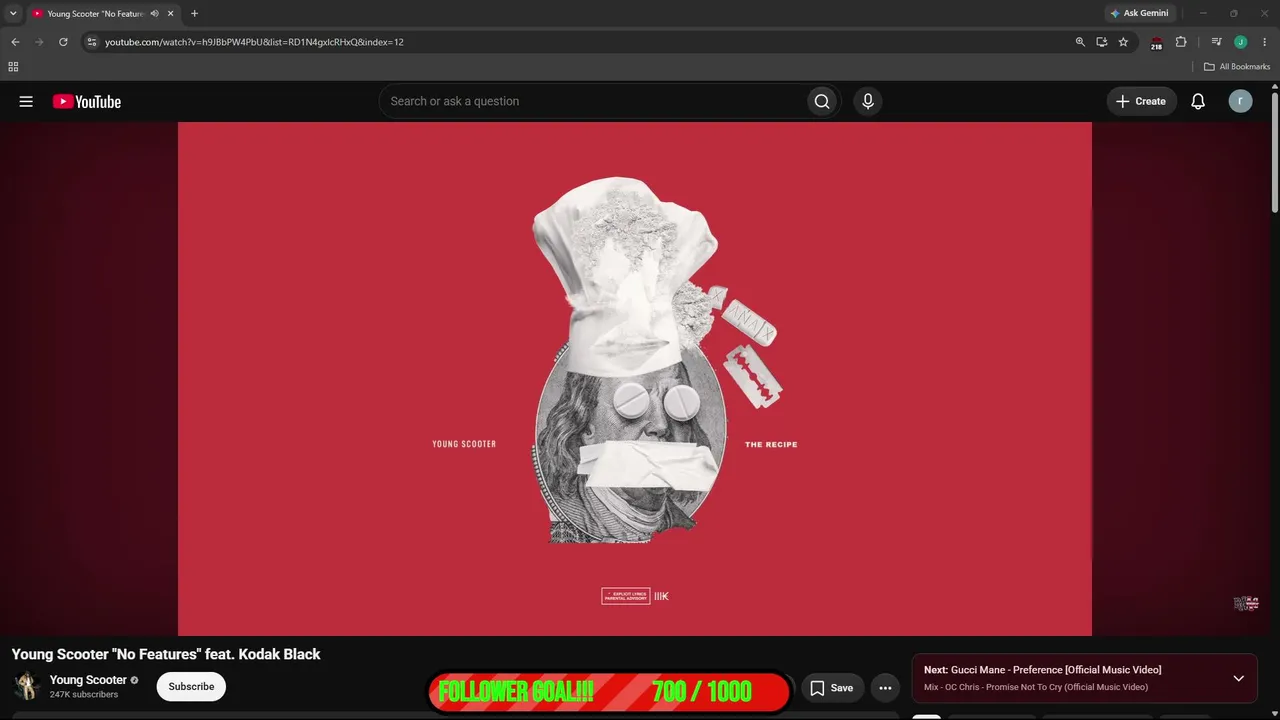Screen dimensions: 1280x720
Task: Open the YouTube guide hamburger menu
Action: pos(26,101)
